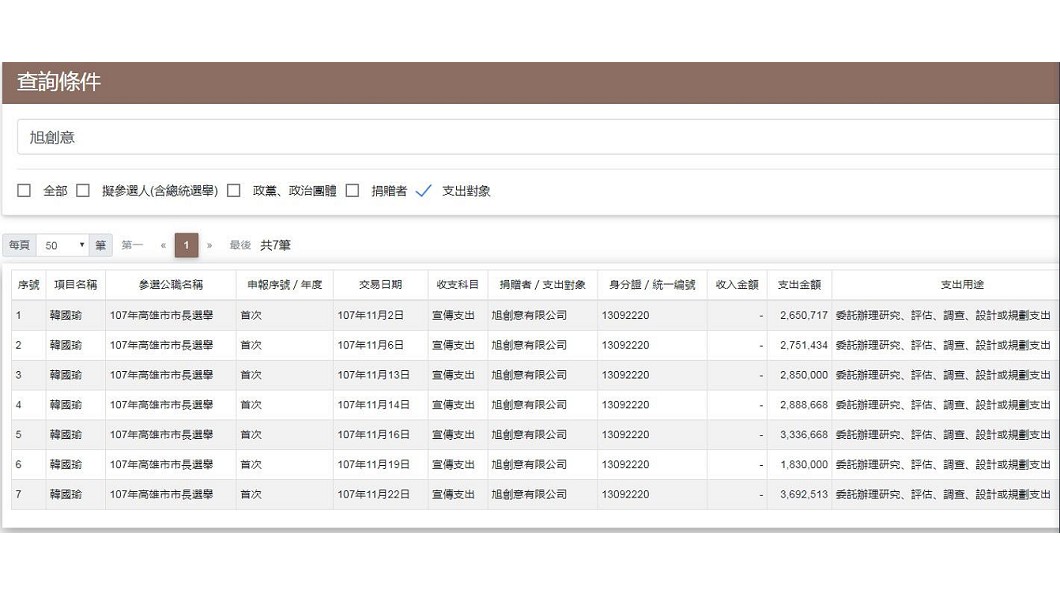The height and width of the screenshot is (596, 1060).
Task: Check the 擬參選人(含總統選舉) checkbox
Action: click(x=83, y=191)
